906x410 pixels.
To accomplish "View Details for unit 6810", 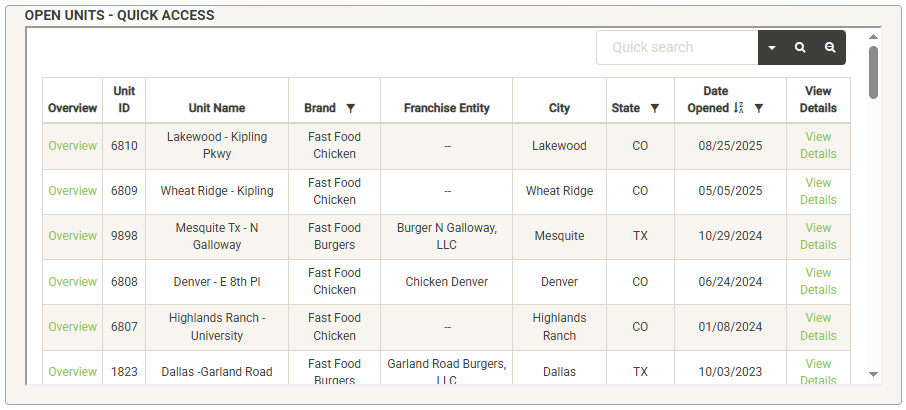I will point(818,146).
